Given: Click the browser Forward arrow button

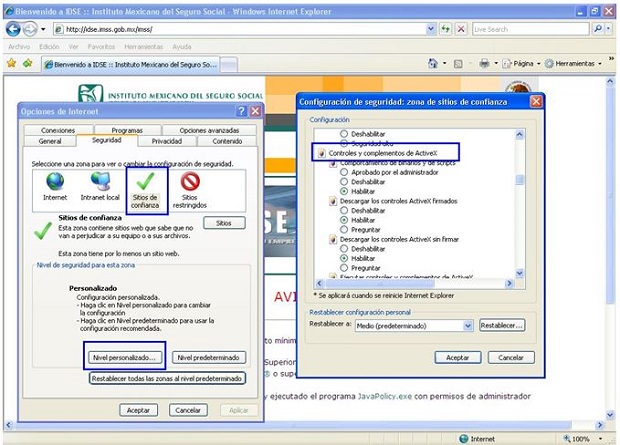Looking at the screenshot, I should click(x=30, y=29).
